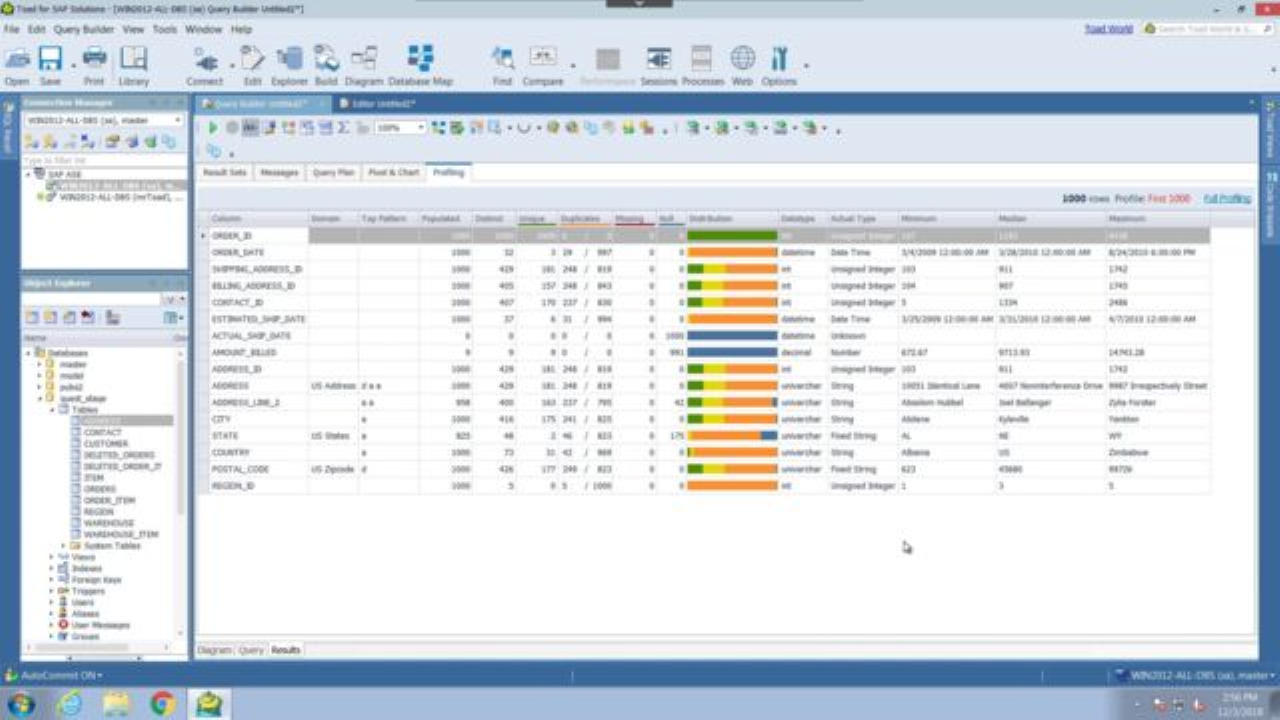The image size is (1280, 720).
Task: Click the Open toolbar icon
Action: click(17, 59)
